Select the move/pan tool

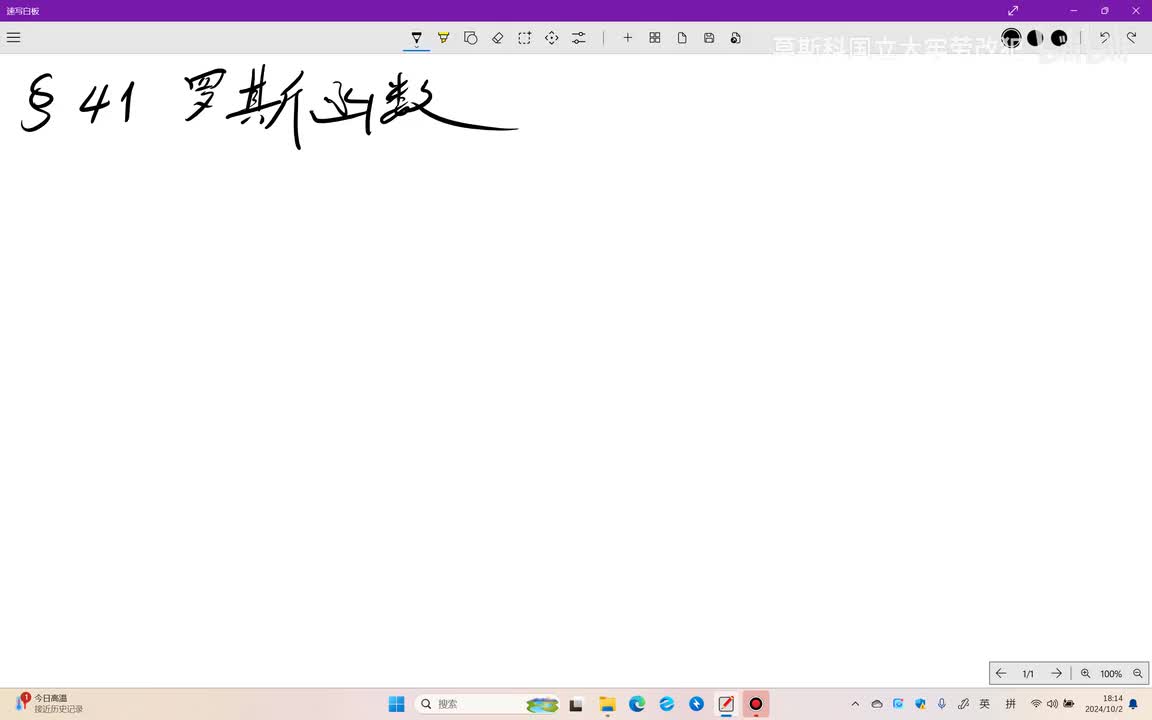pyautogui.click(x=552, y=37)
